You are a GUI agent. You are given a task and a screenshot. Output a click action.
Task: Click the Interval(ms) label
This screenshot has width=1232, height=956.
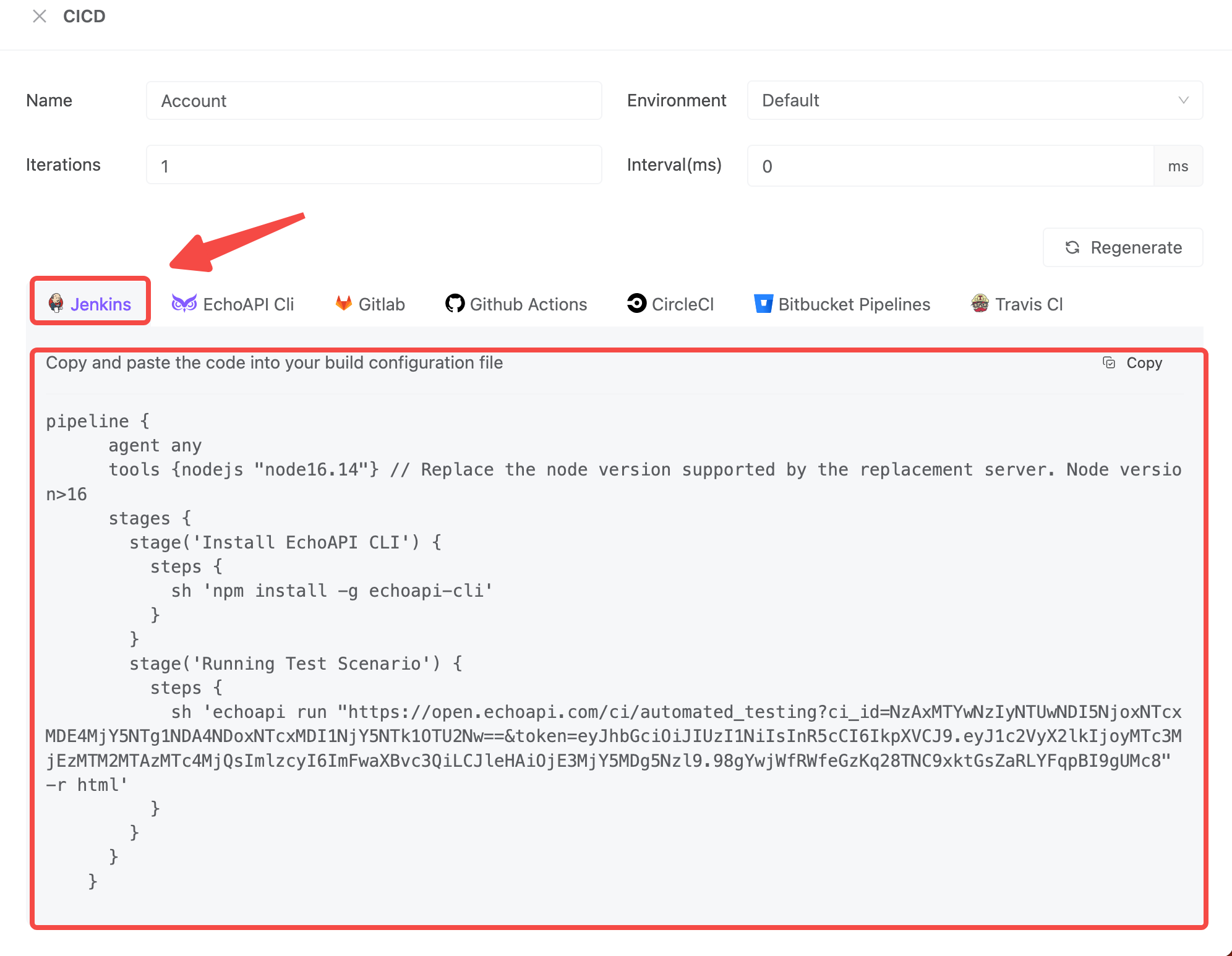point(674,164)
